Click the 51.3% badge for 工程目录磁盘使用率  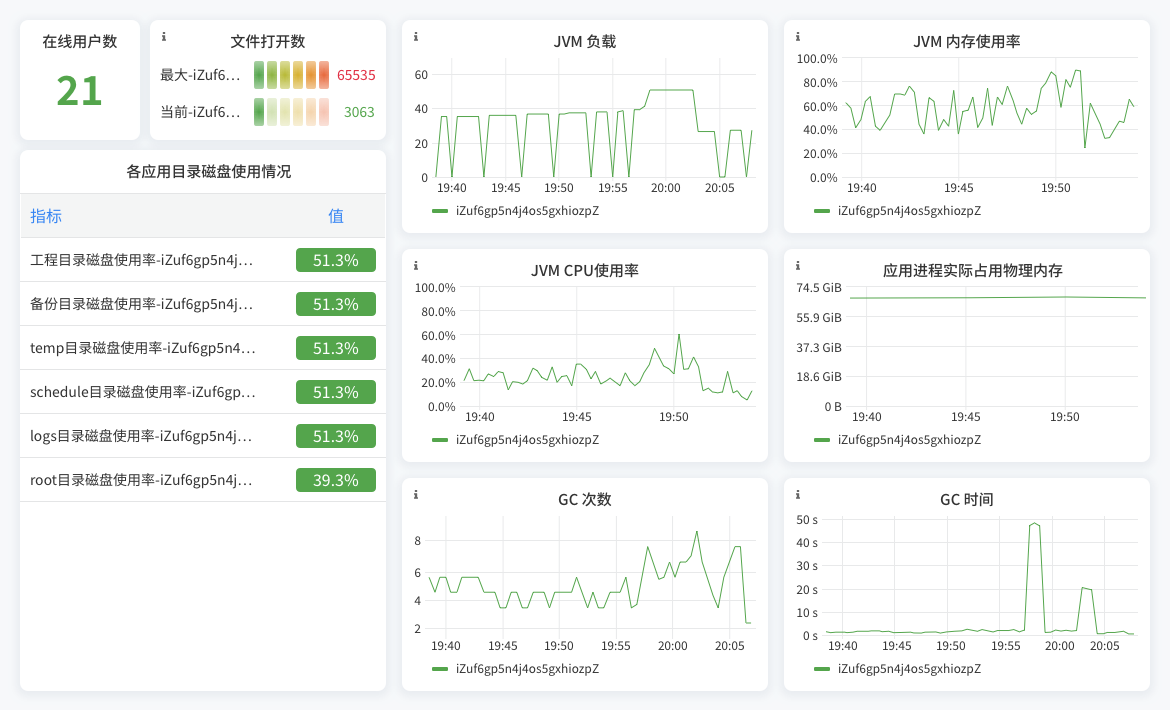[335, 260]
